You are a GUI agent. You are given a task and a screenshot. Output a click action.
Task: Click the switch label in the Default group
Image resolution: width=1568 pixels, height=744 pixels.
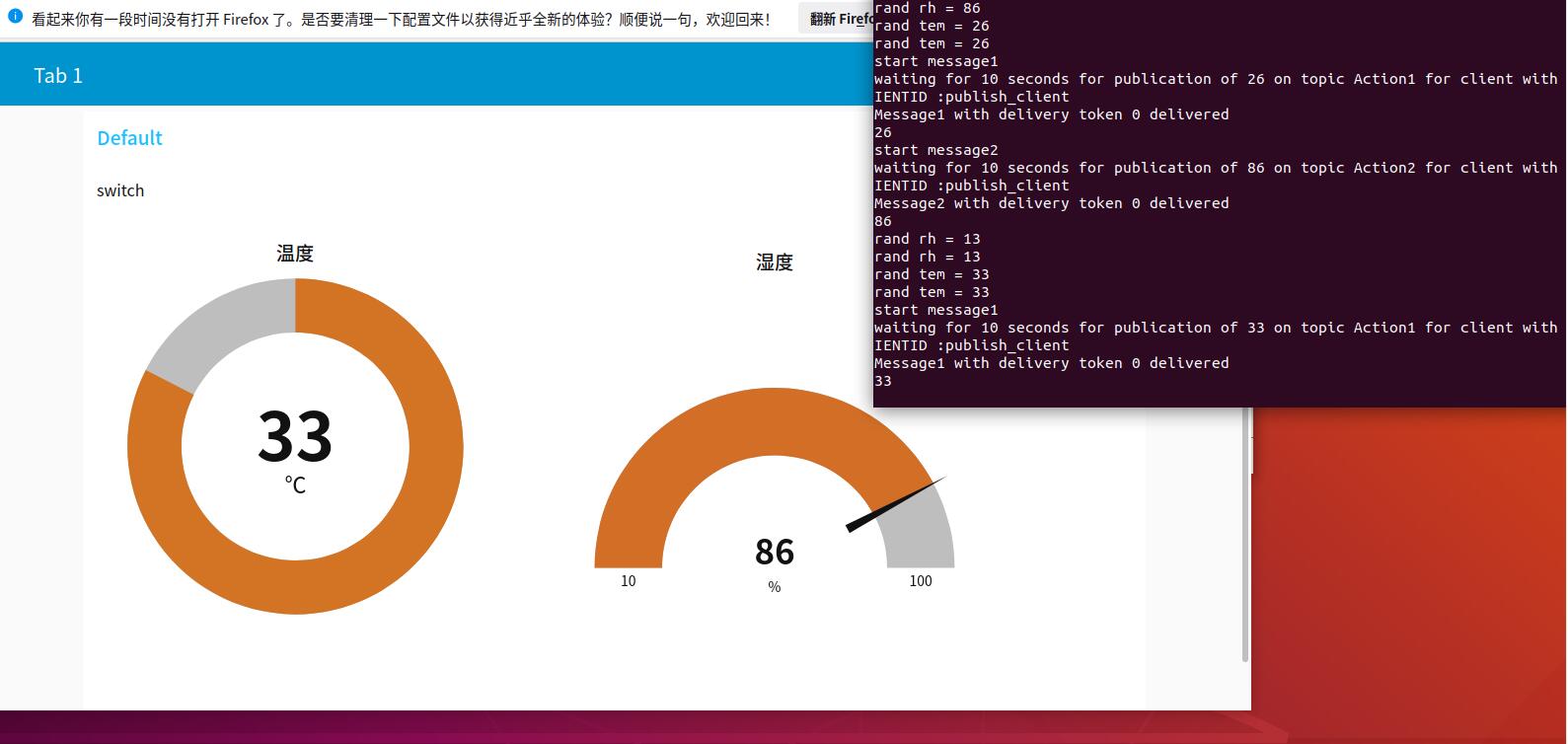[x=120, y=190]
